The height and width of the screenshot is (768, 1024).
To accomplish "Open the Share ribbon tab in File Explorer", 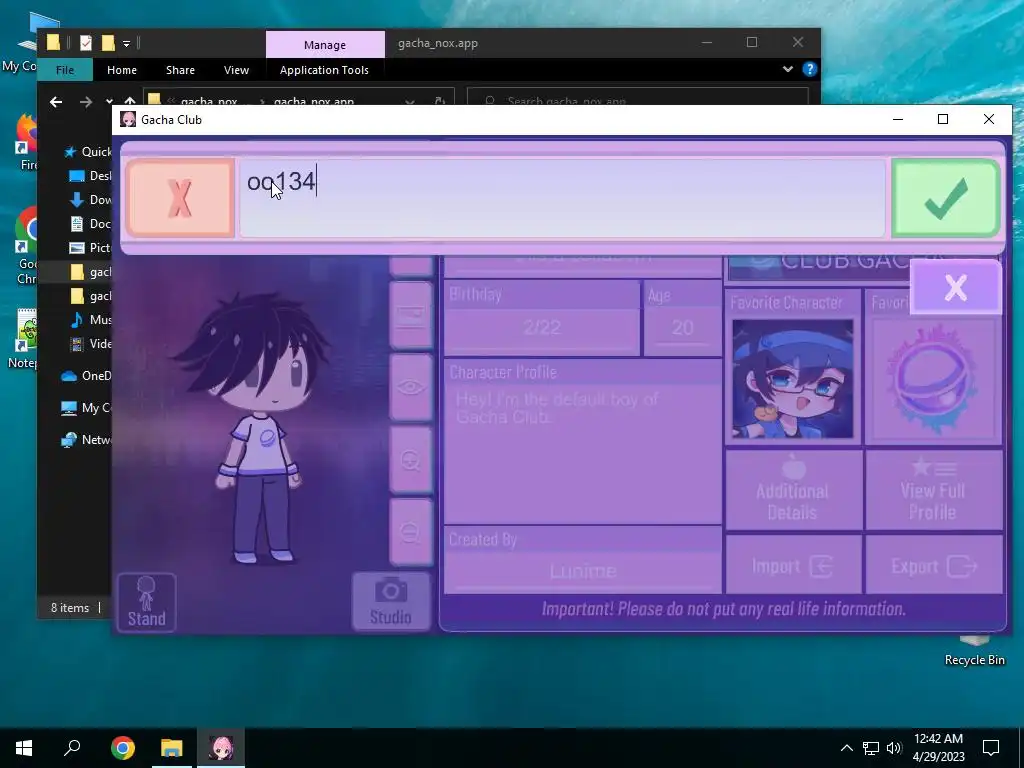I will coord(180,70).
